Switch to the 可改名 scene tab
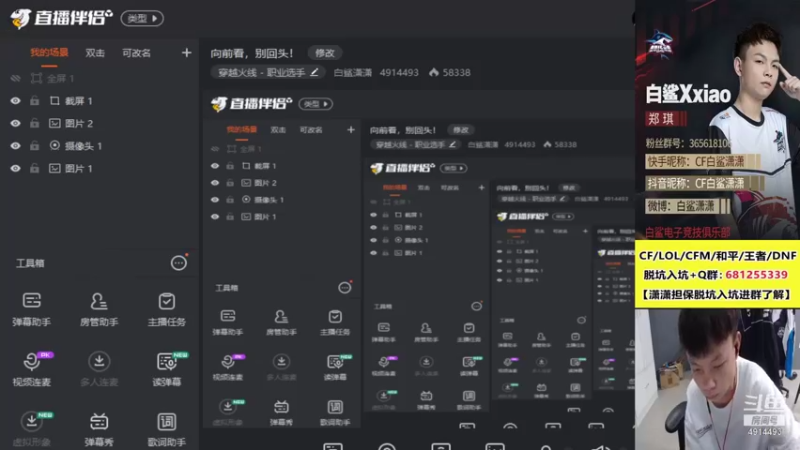Viewport: 800px width, 450px height. click(136, 53)
